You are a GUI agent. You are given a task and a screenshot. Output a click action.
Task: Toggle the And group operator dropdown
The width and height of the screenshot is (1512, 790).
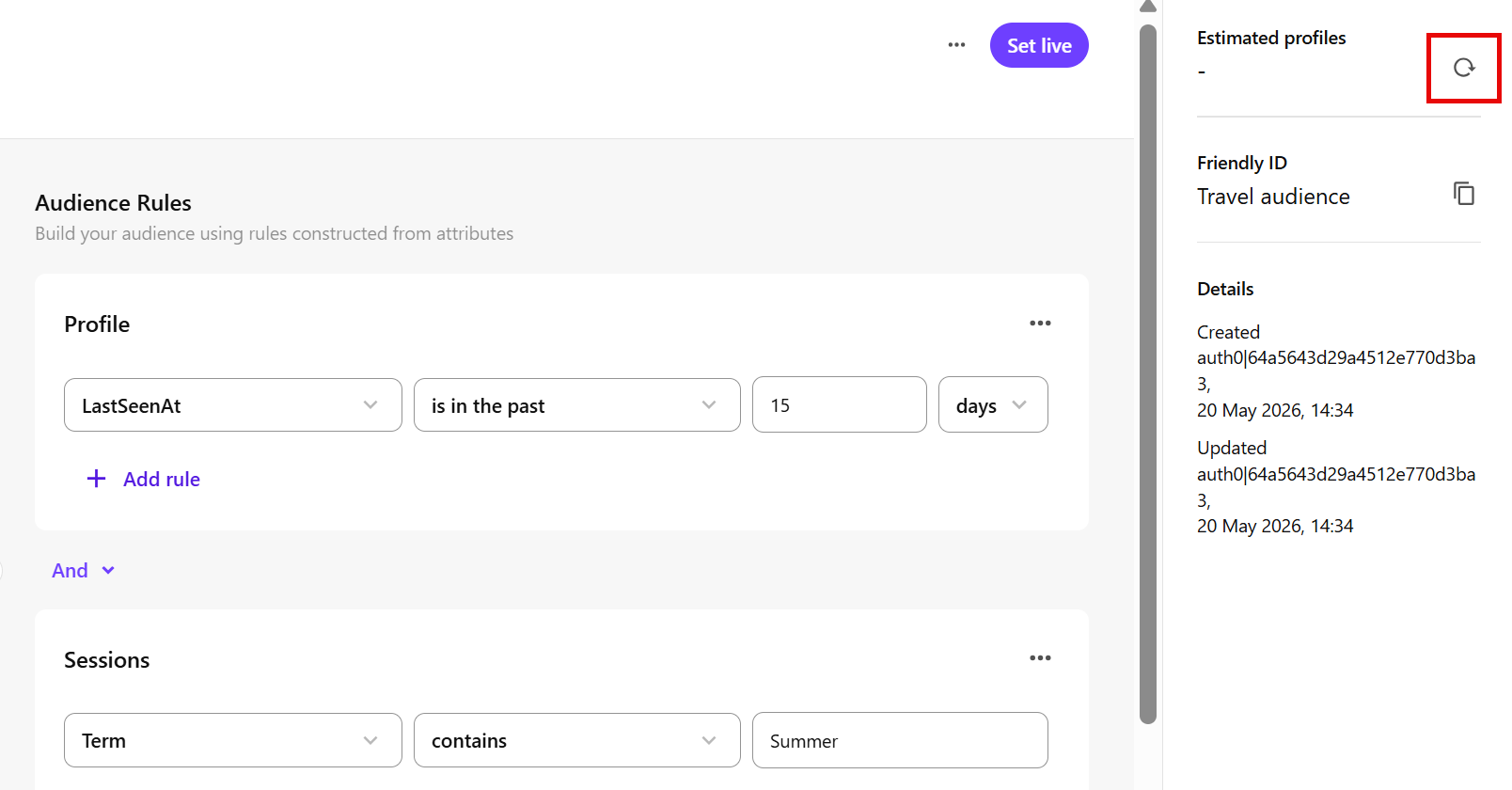[x=83, y=571]
